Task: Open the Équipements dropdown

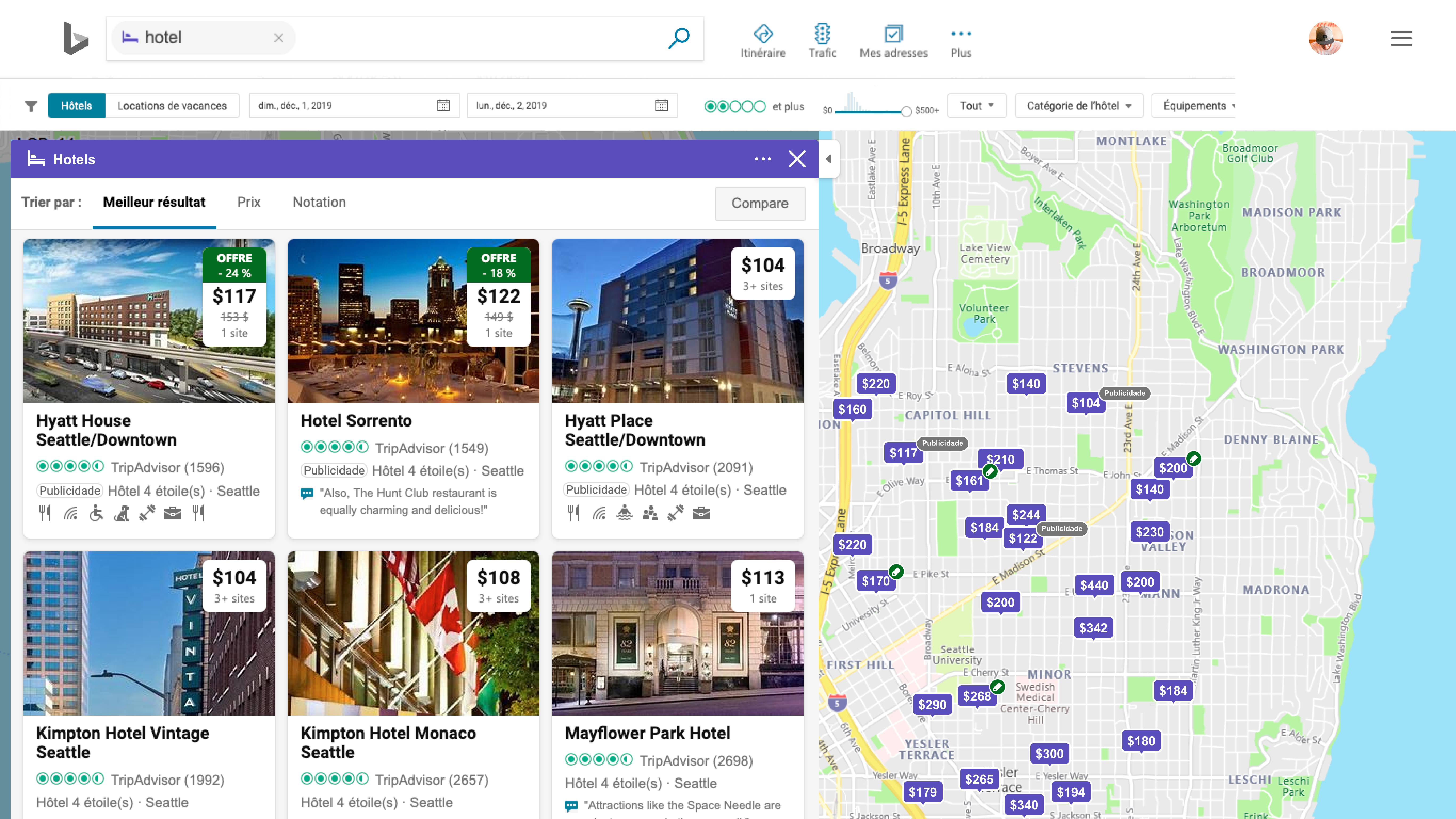Action: [1193, 106]
